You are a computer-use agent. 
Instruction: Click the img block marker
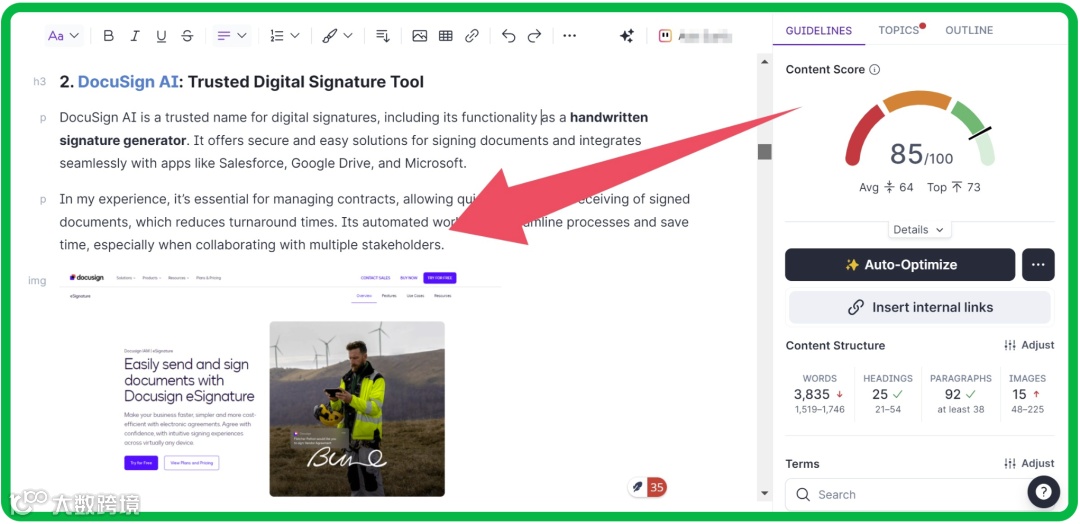[x=37, y=280]
